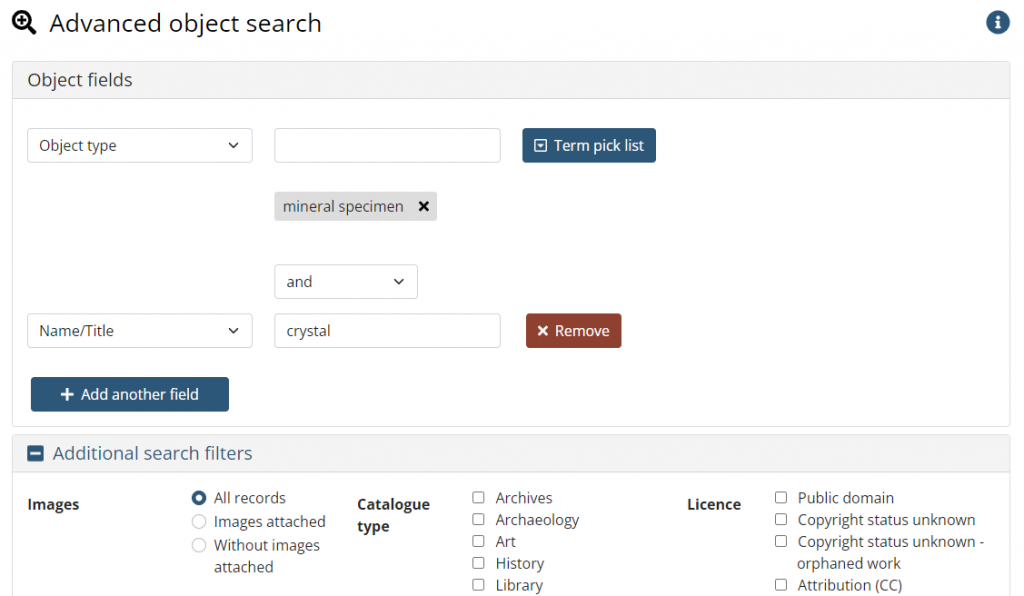Click the crystal text input field
The height and width of the screenshot is (596, 1024).
(387, 331)
